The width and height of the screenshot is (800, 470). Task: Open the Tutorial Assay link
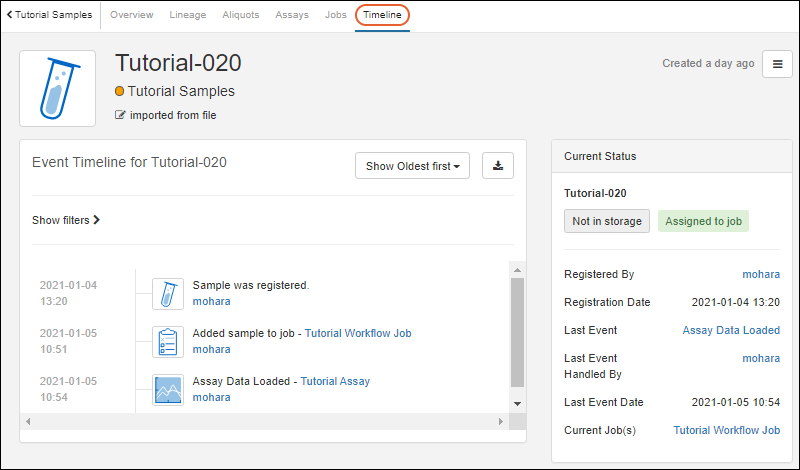335,382
